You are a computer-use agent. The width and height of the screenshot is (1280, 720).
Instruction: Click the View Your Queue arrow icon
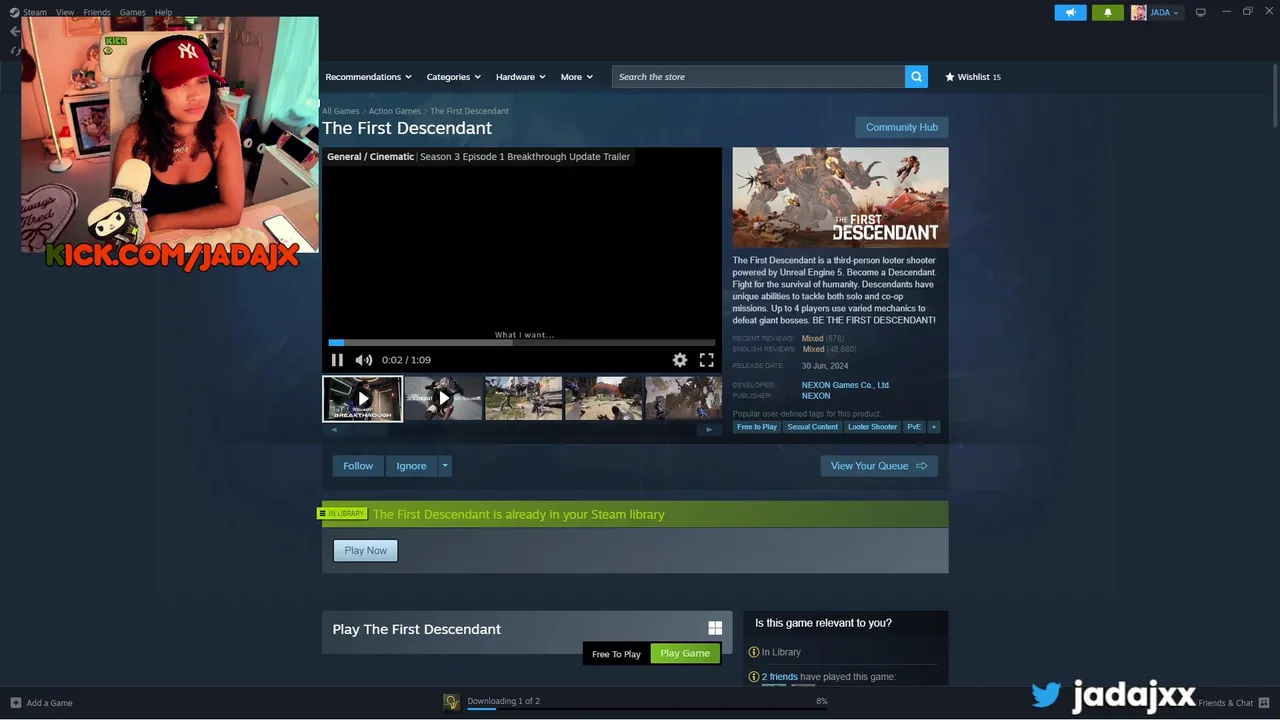pyautogui.click(x=921, y=466)
